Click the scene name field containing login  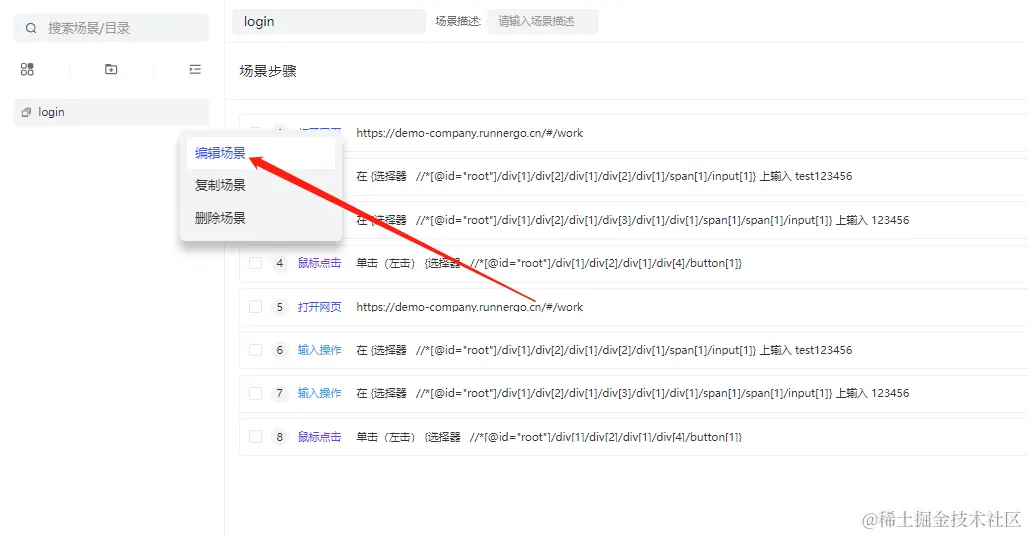click(329, 22)
